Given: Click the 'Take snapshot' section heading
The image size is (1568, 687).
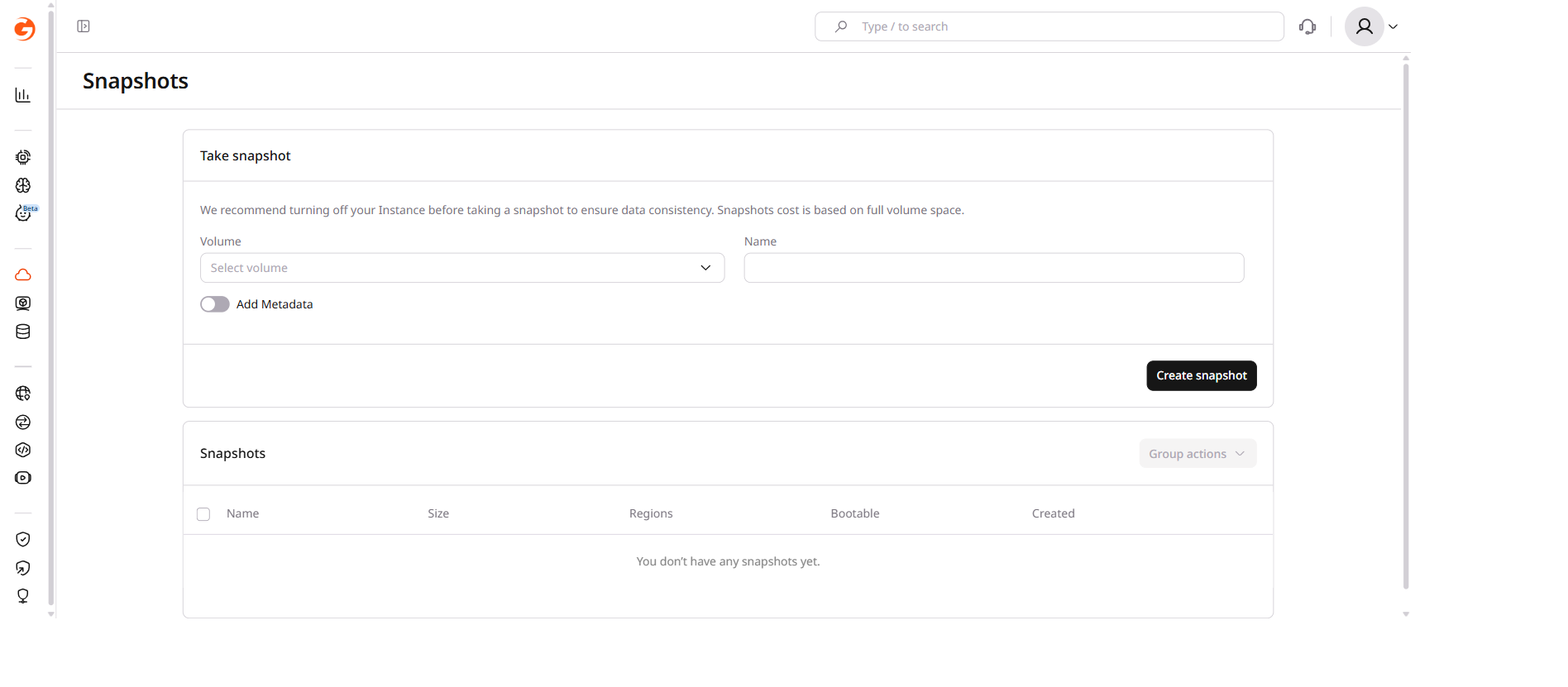Looking at the screenshot, I should [246, 155].
